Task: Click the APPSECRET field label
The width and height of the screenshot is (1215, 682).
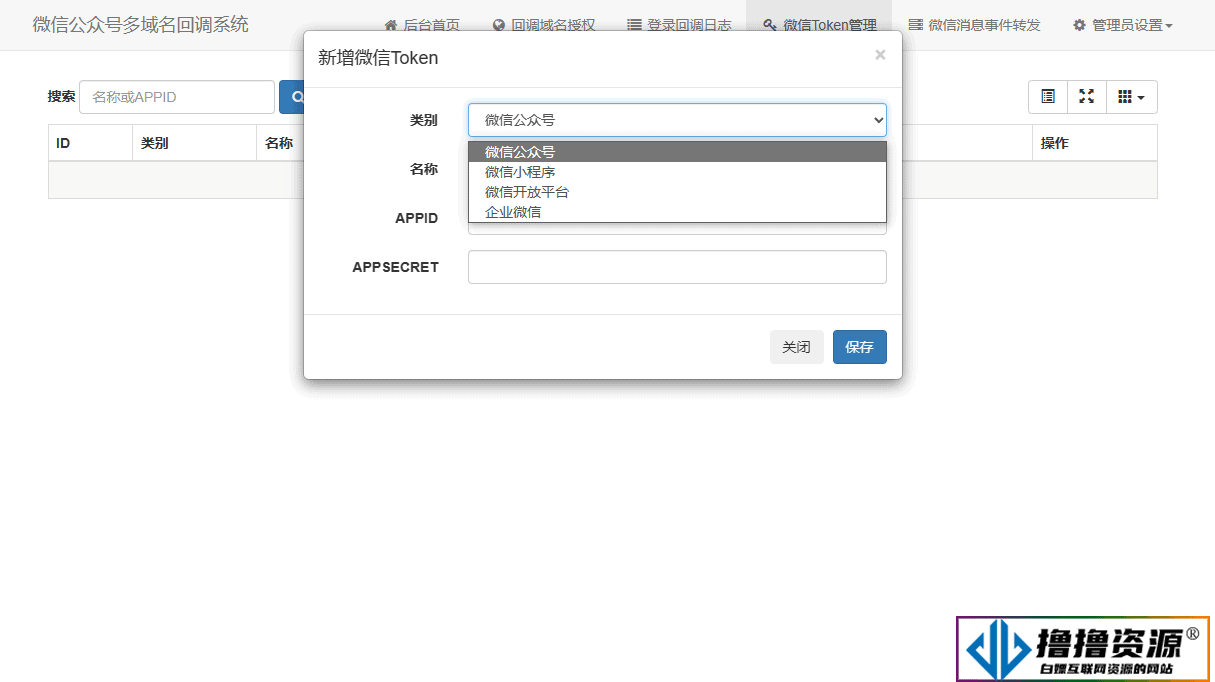Action: coord(395,267)
